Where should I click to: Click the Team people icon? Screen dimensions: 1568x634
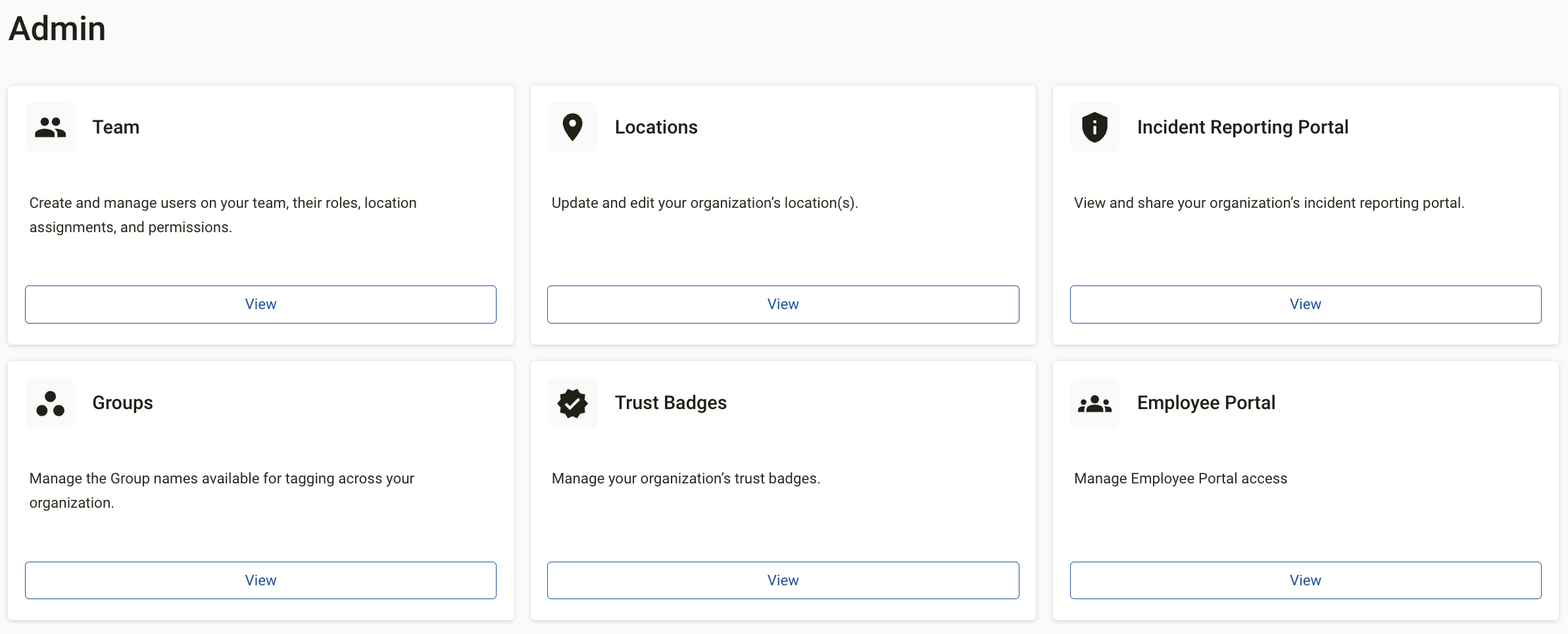pos(51,127)
